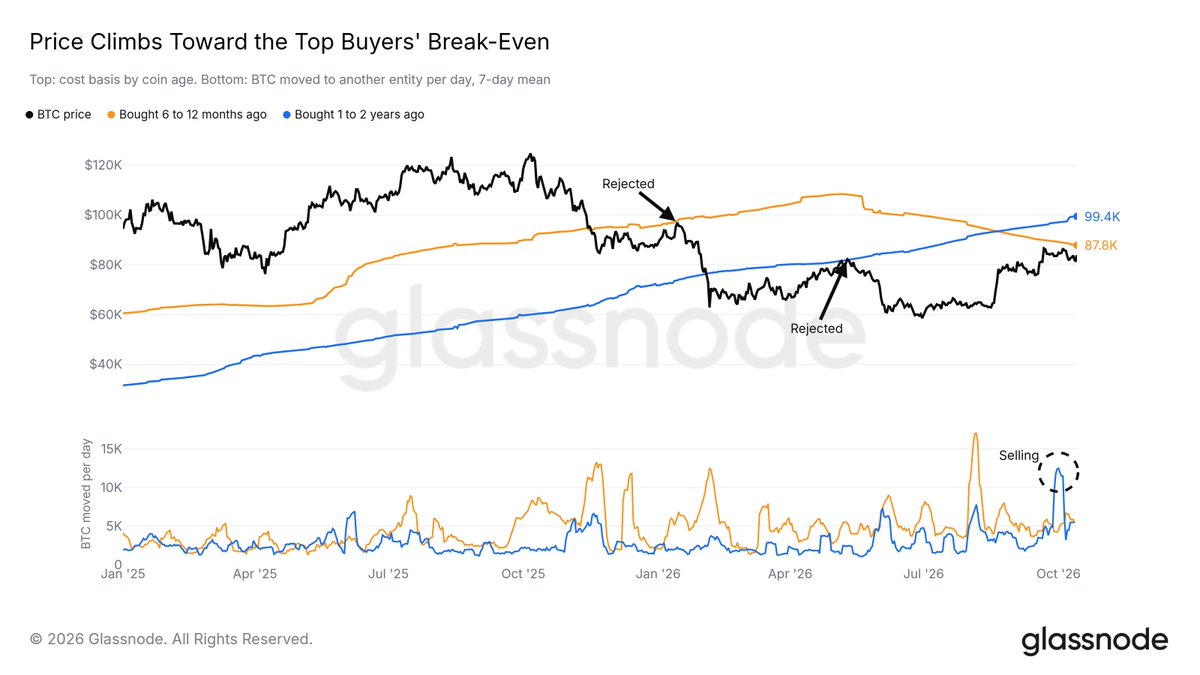This screenshot has width=1200, height=675.
Task: Click the orange legend dot for 6–12 months
Action: pos(110,115)
